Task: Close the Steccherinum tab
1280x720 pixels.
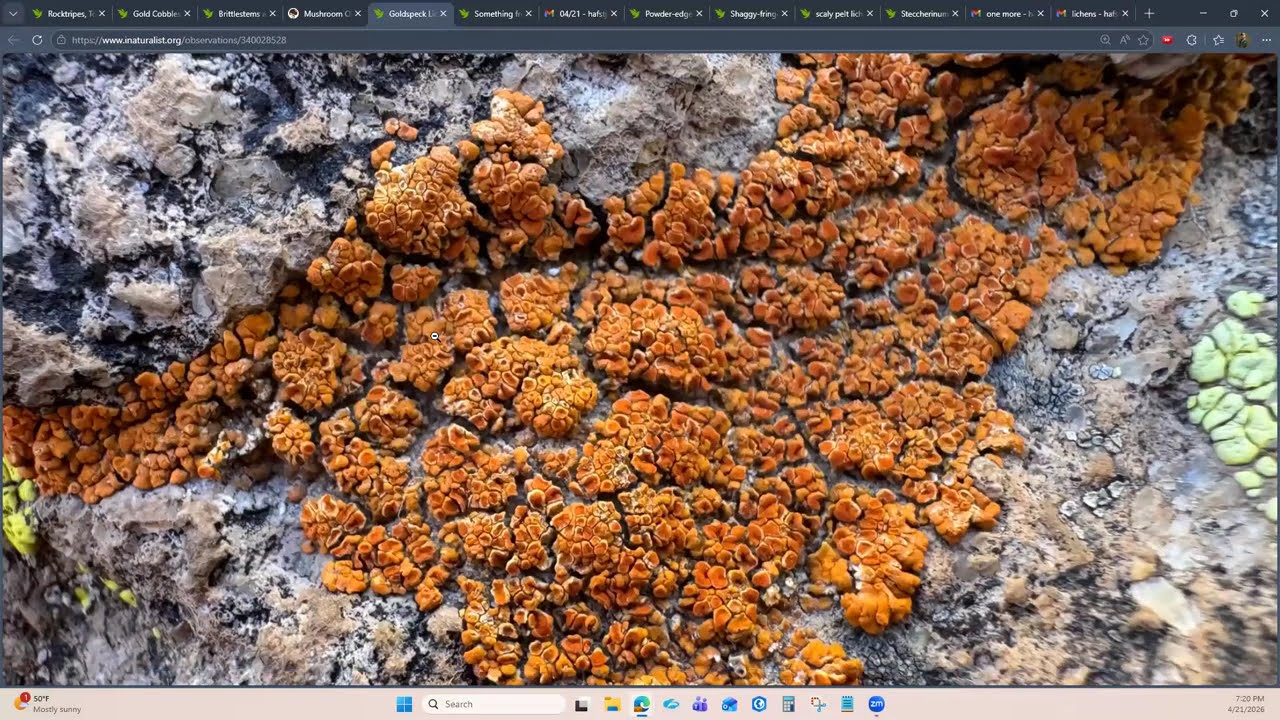Action: pyautogui.click(x=955, y=14)
